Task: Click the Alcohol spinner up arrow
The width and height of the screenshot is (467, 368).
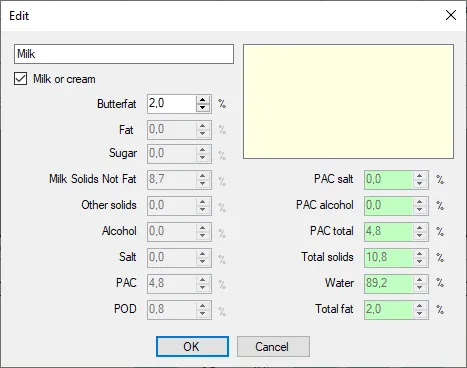Action: [x=203, y=228]
